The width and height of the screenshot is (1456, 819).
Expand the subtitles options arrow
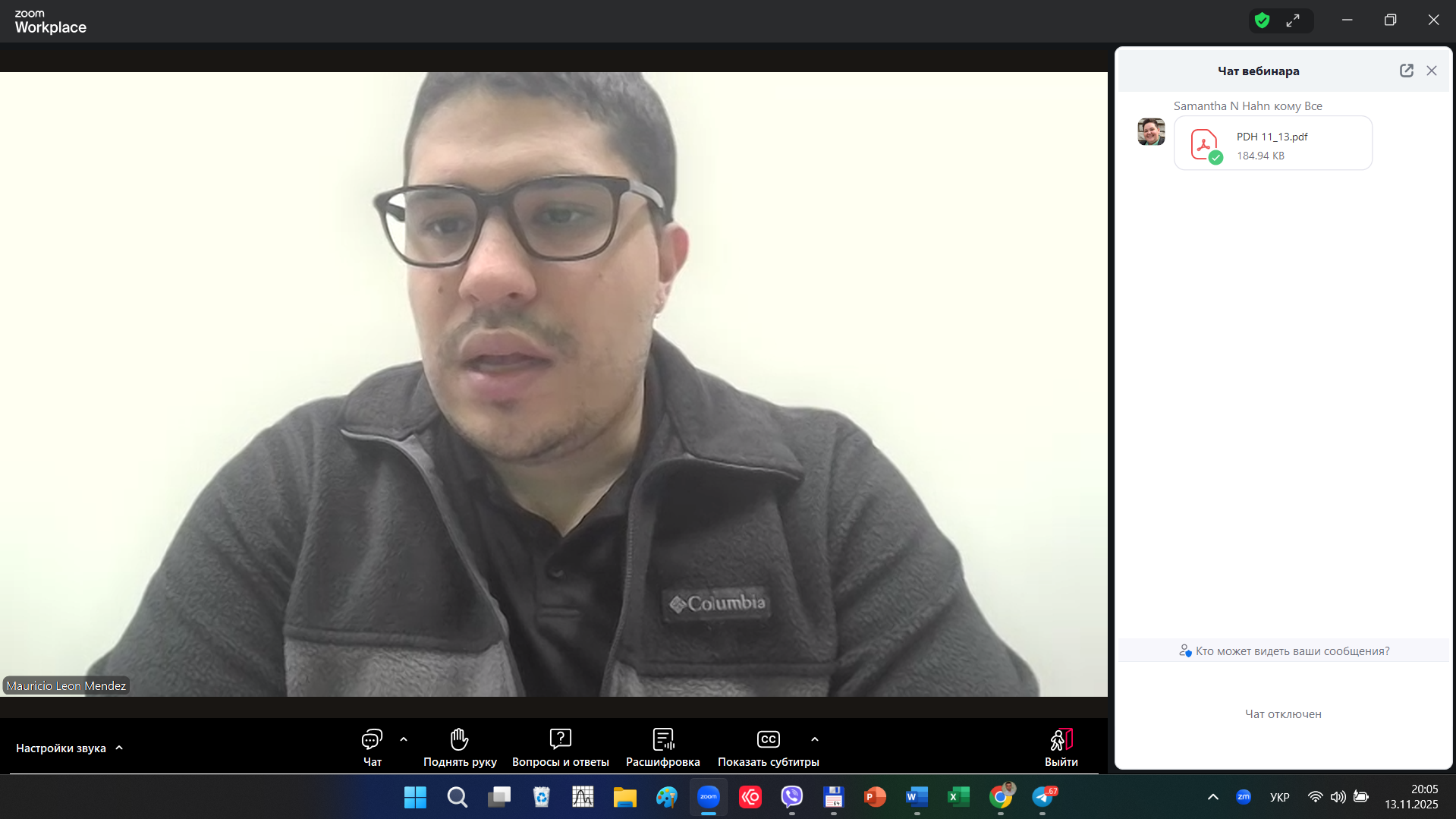[x=815, y=739]
